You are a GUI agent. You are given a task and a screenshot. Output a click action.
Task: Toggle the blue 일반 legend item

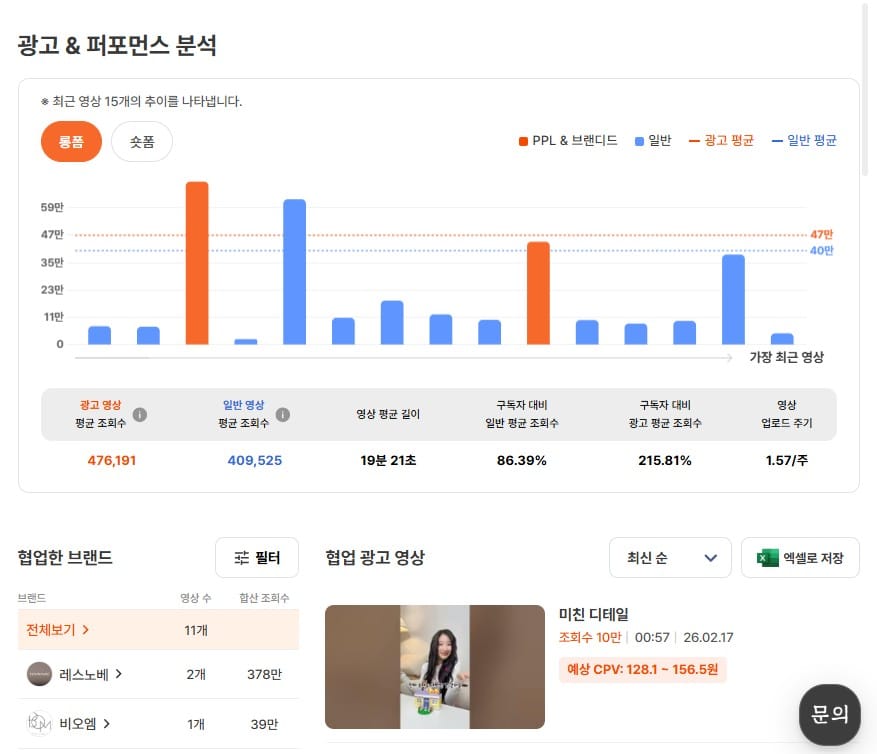coord(653,141)
